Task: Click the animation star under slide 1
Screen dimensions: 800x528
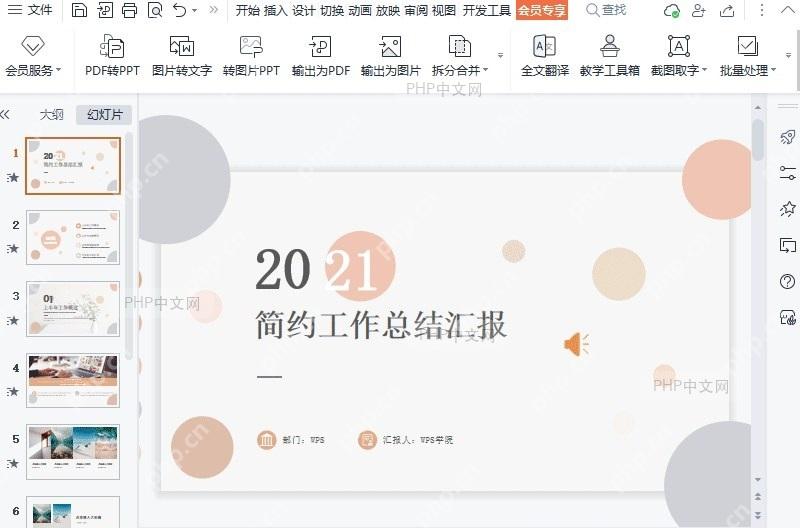Action: [x=13, y=178]
